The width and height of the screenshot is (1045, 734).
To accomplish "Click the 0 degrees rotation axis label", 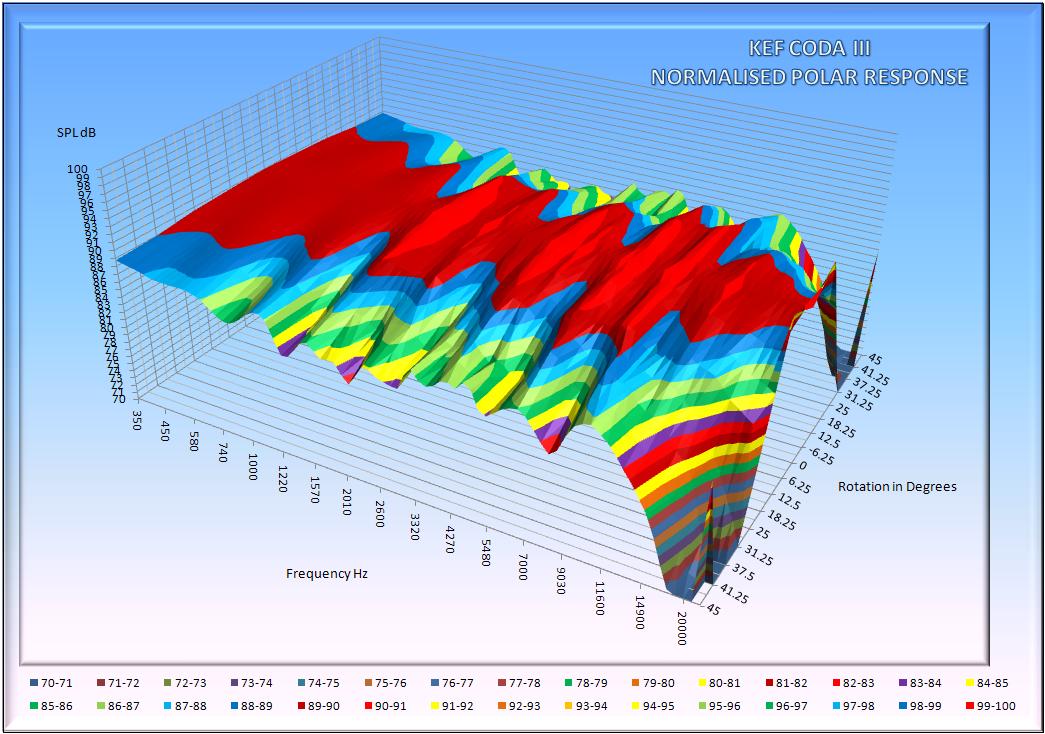I will [803, 466].
